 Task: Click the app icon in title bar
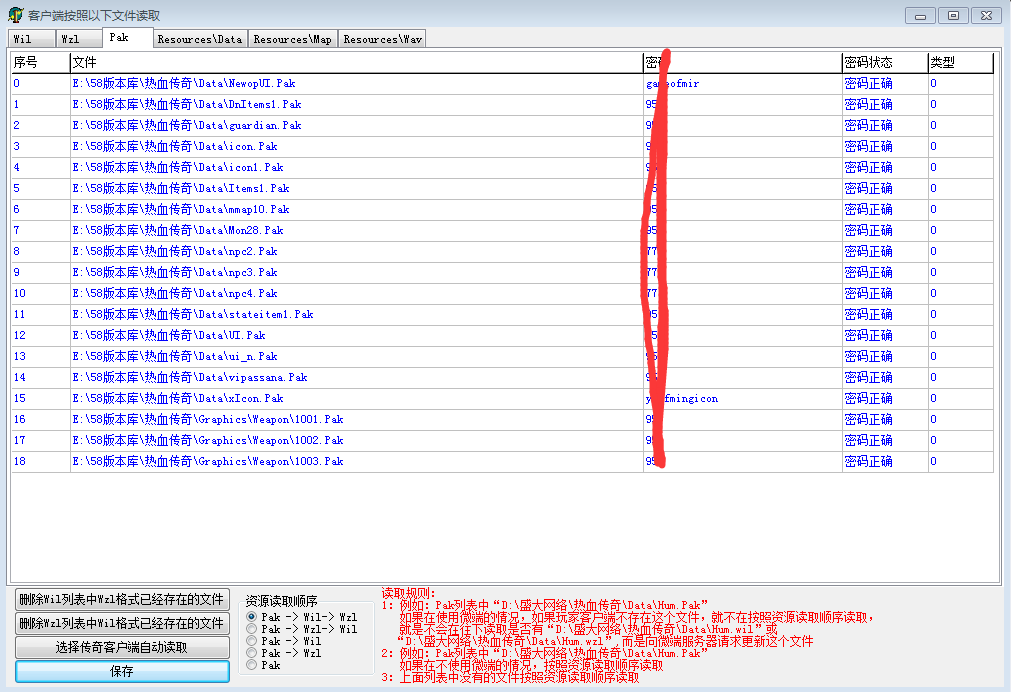(16, 15)
